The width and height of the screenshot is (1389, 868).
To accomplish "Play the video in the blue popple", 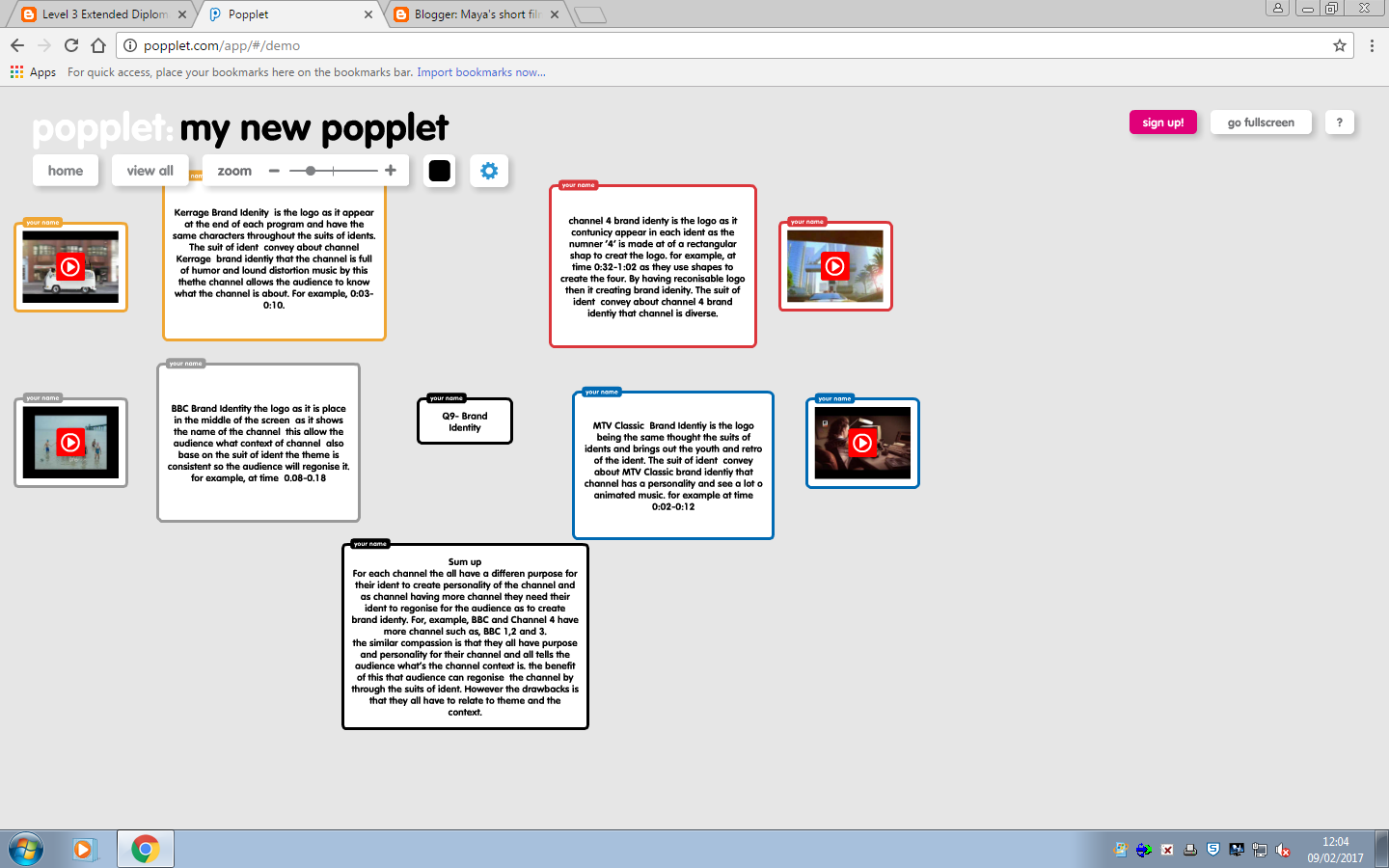I will tap(862, 443).
